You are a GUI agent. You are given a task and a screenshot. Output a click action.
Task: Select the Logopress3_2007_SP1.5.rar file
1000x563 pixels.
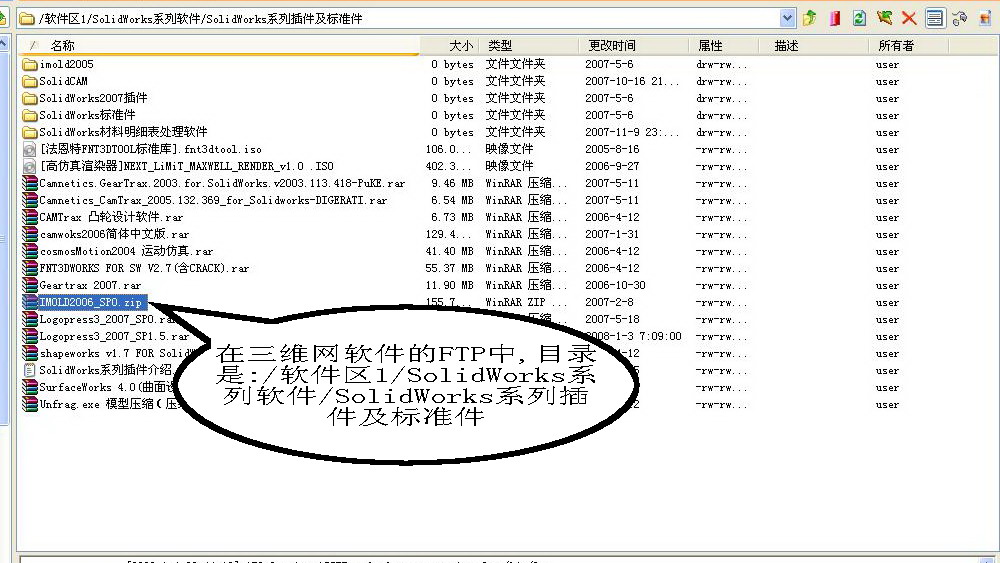tap(114, 336)
